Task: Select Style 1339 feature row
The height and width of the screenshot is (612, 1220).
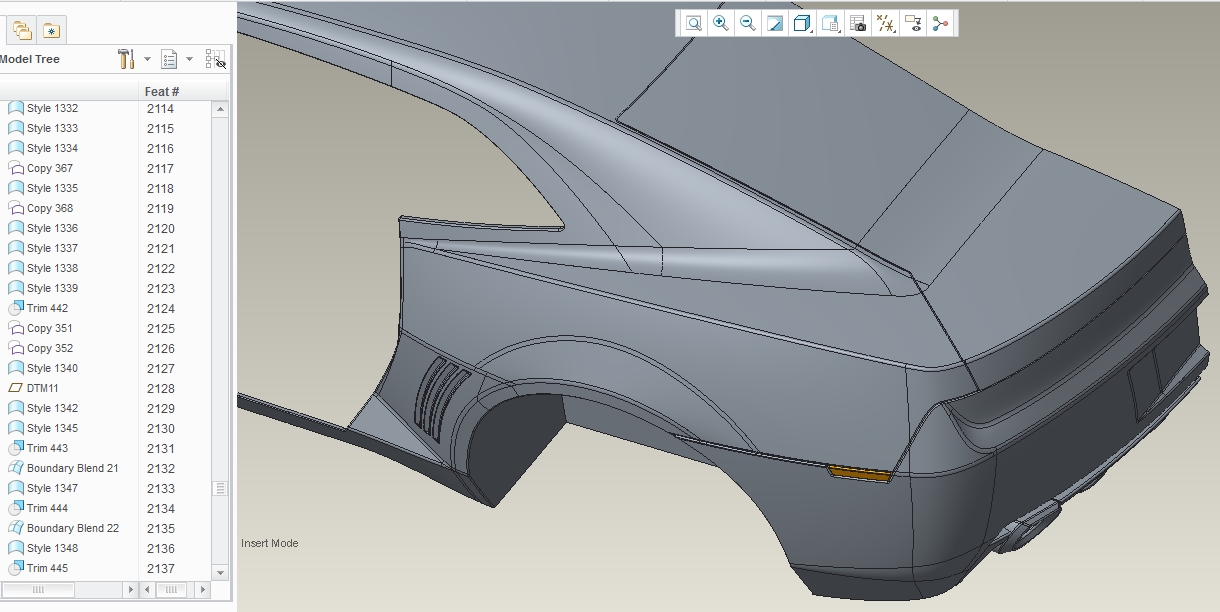Action: tap(42, 288)
